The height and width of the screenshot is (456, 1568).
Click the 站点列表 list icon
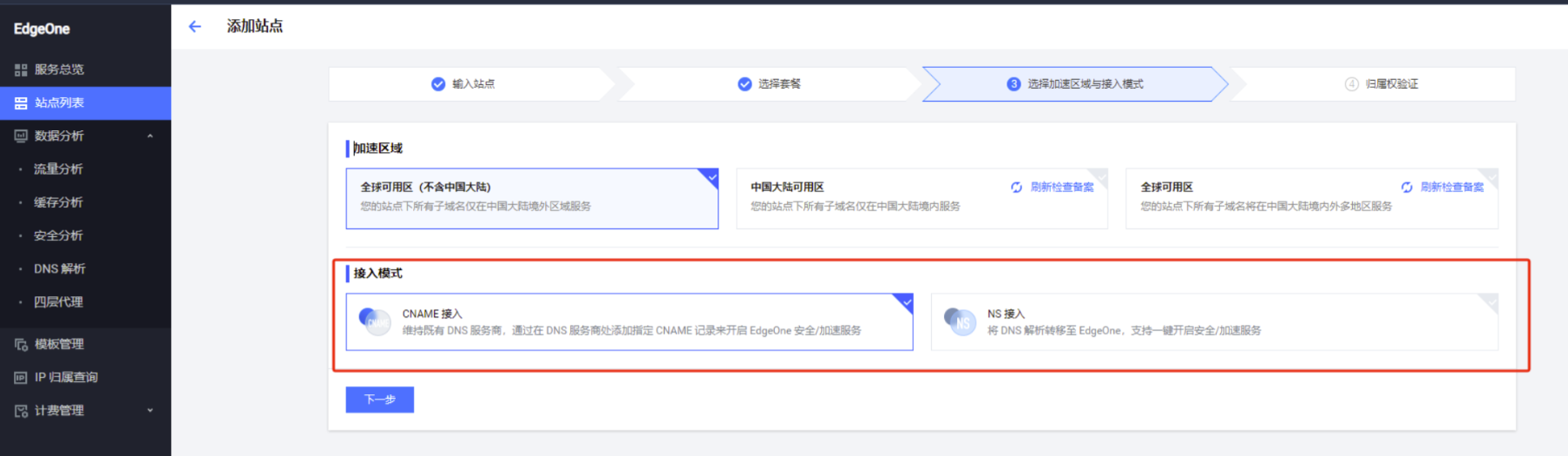tap(21, 102)
